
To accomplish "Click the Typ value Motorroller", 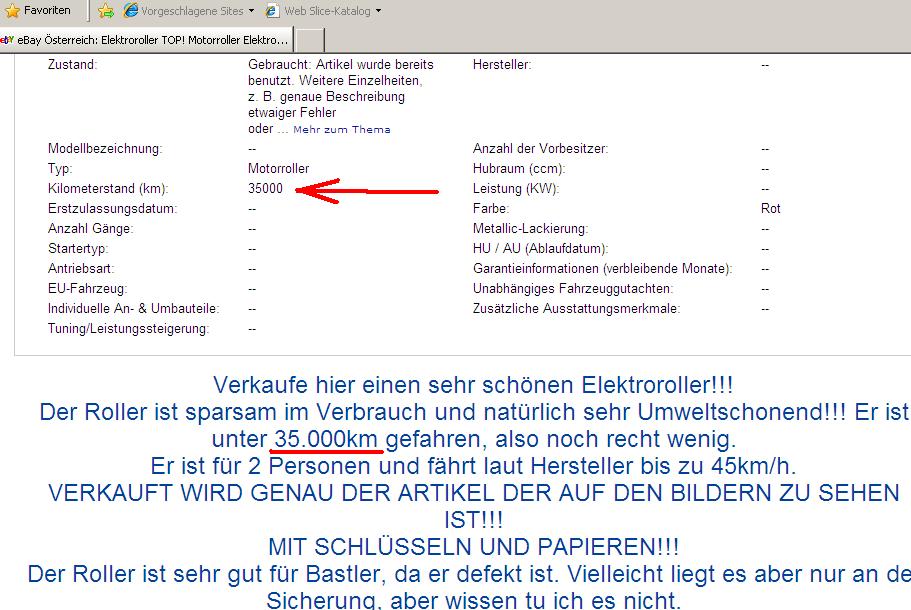I will coord(278,169).
